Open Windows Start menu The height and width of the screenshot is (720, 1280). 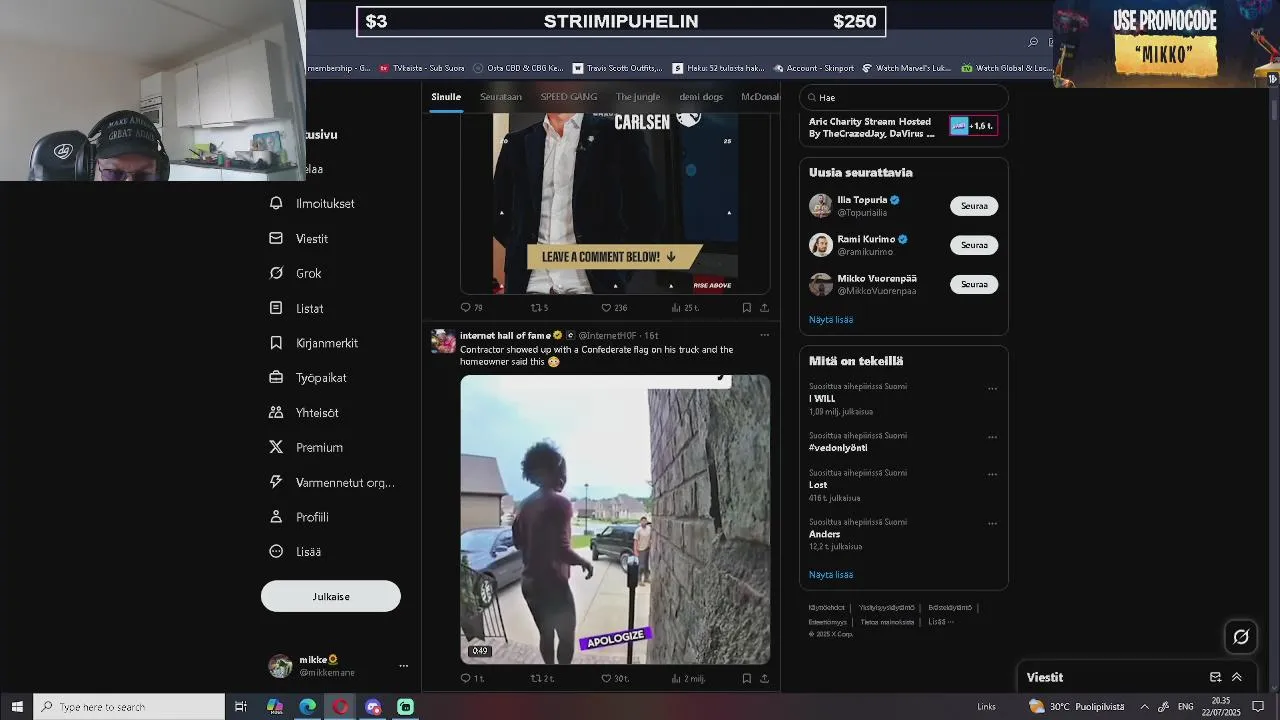click(17, 707)
